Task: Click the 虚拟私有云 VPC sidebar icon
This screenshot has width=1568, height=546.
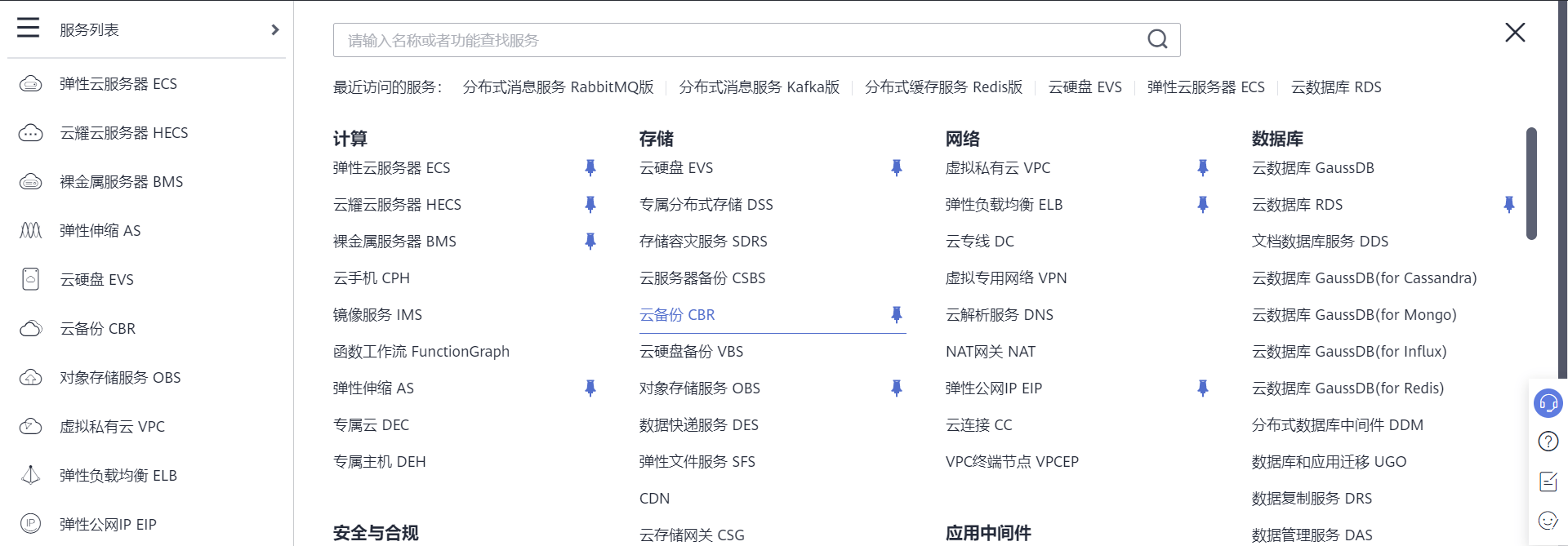Action: tap(30, 426)
